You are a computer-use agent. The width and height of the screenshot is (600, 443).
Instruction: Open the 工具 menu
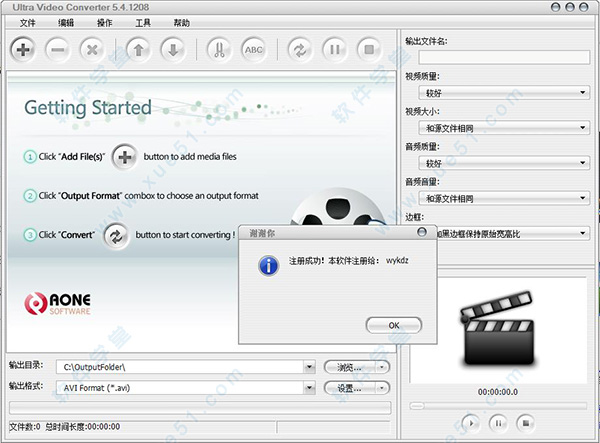(143, 23)
